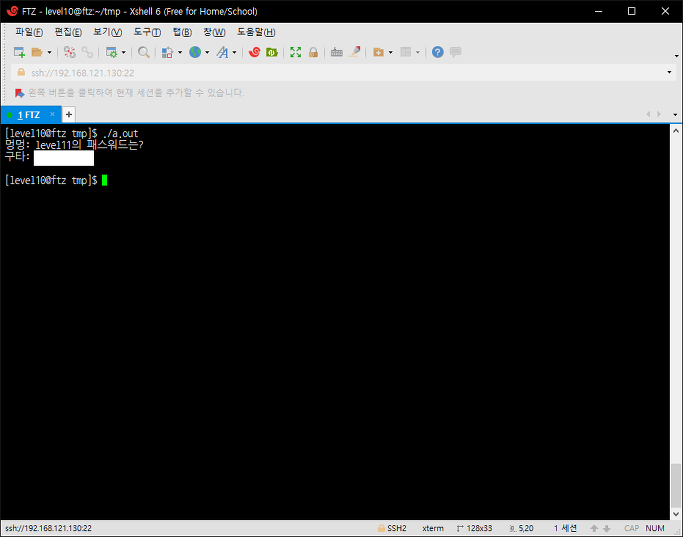Open the 편집(E) menu
The height and width of the screenshot is (537, 683).
click(x=68, y=32)
